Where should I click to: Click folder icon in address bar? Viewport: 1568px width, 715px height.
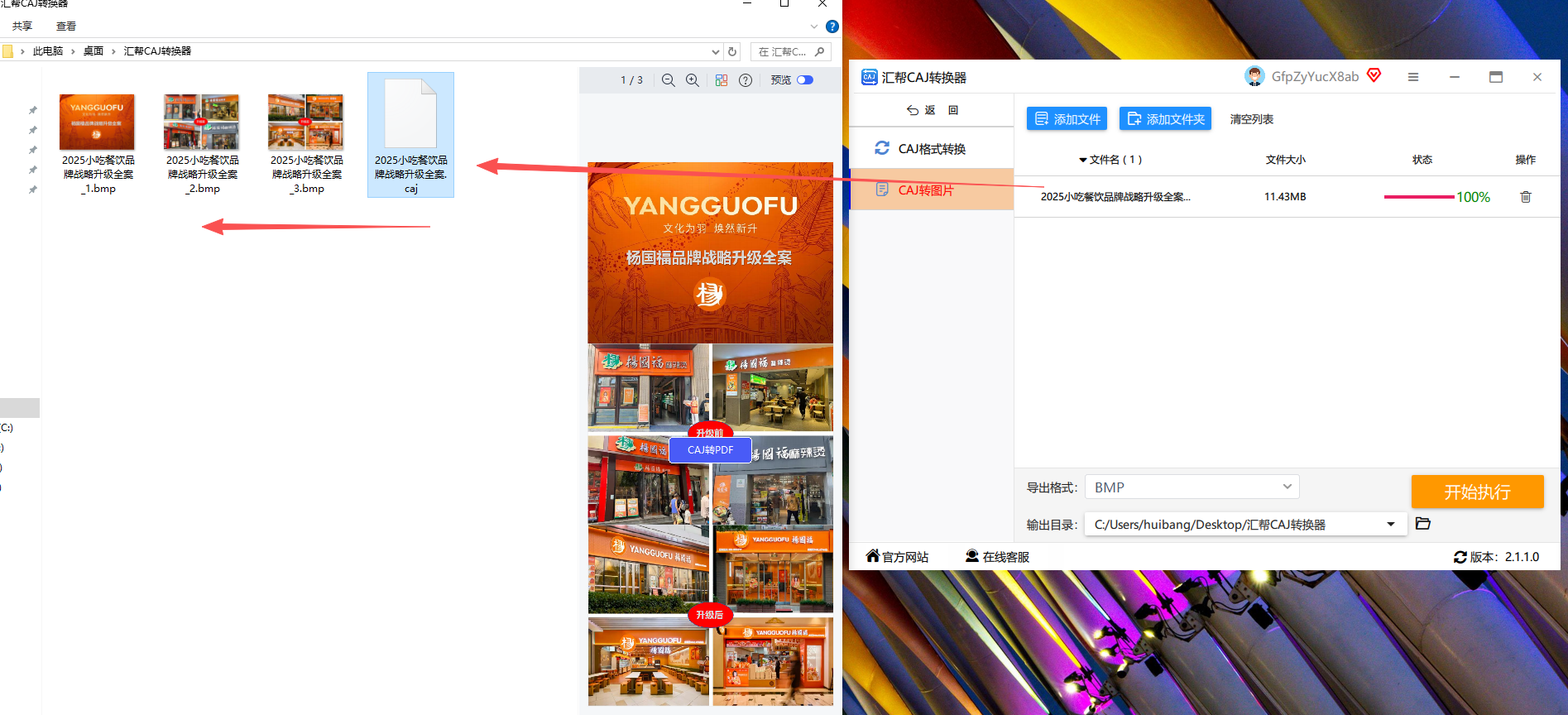pyautogui.click(x=7, y=51)
